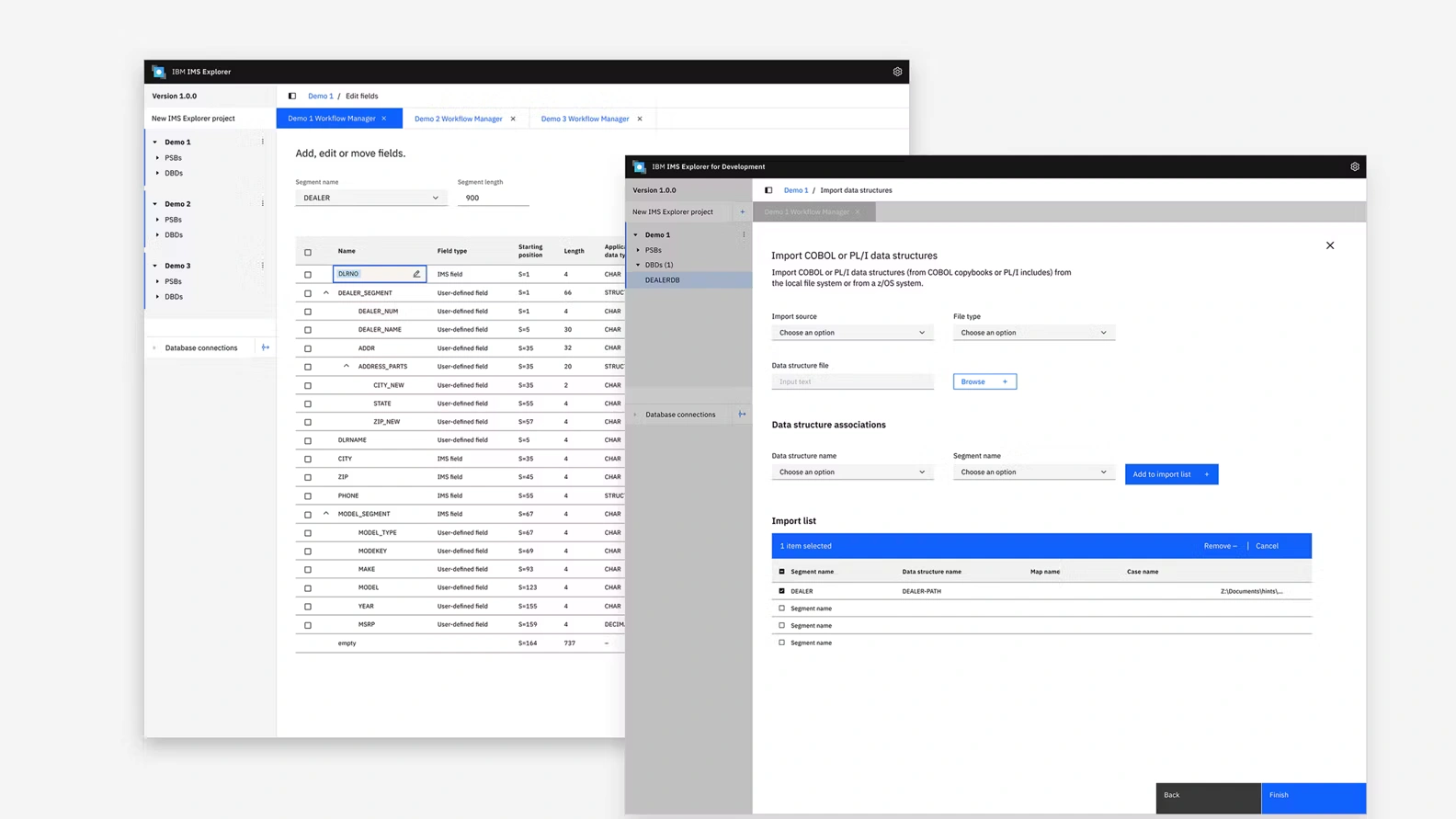Open the Import source dropdown

point(852,333)
